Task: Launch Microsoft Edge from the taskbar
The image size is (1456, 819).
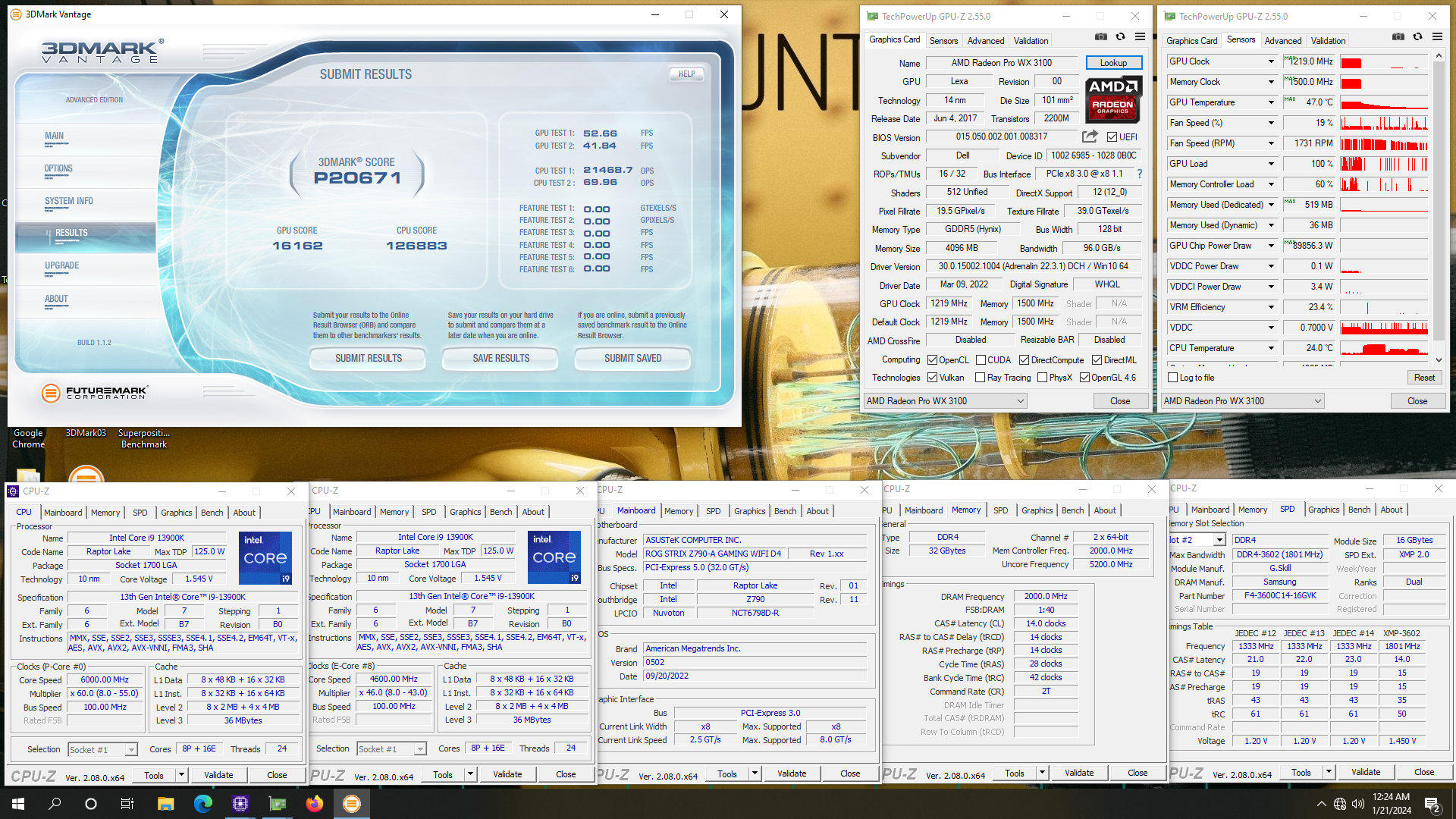Action: tap(202, 804)
